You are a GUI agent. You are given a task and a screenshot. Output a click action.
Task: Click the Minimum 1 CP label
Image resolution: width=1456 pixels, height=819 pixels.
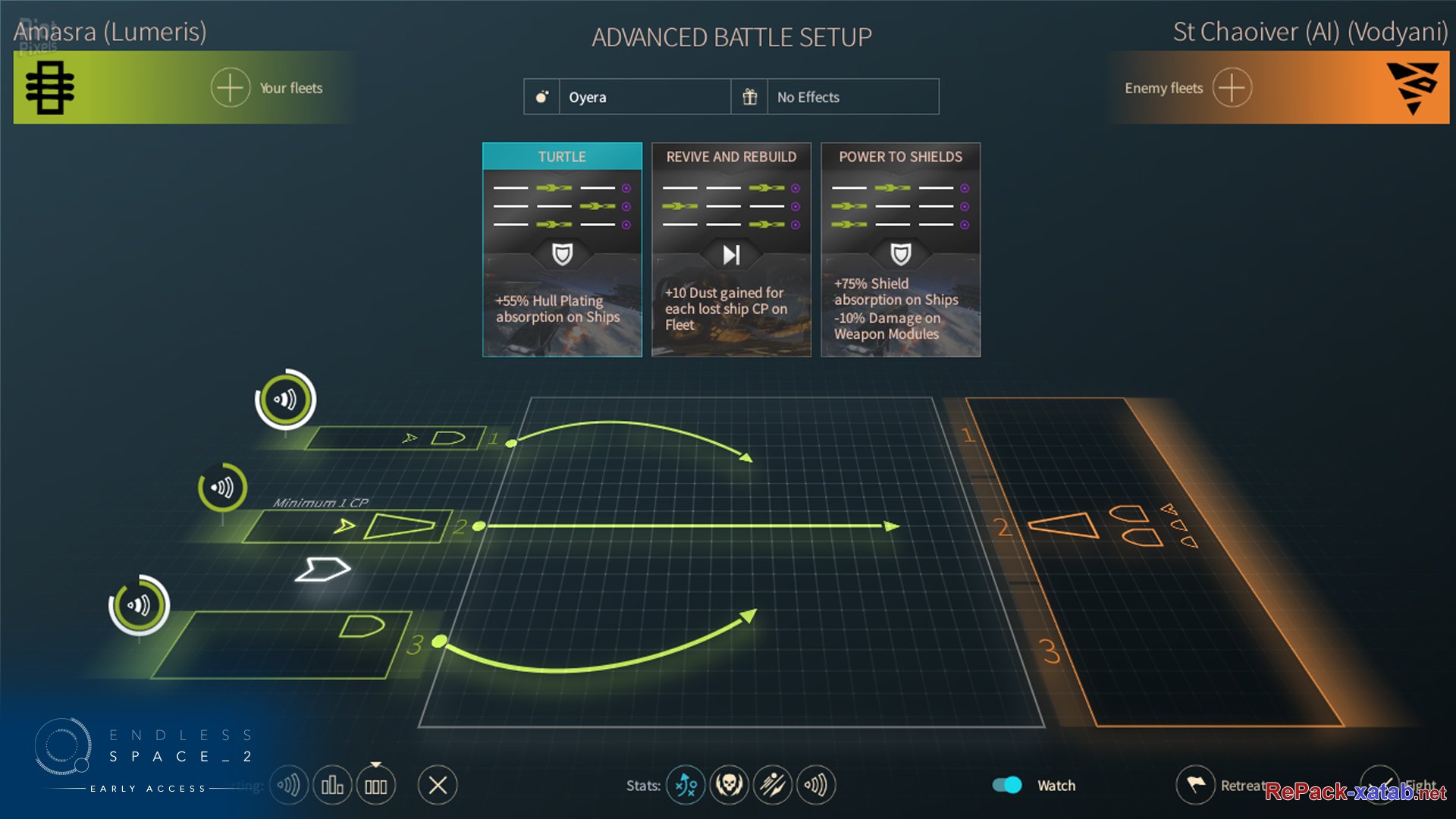click(x=321, y=503)
